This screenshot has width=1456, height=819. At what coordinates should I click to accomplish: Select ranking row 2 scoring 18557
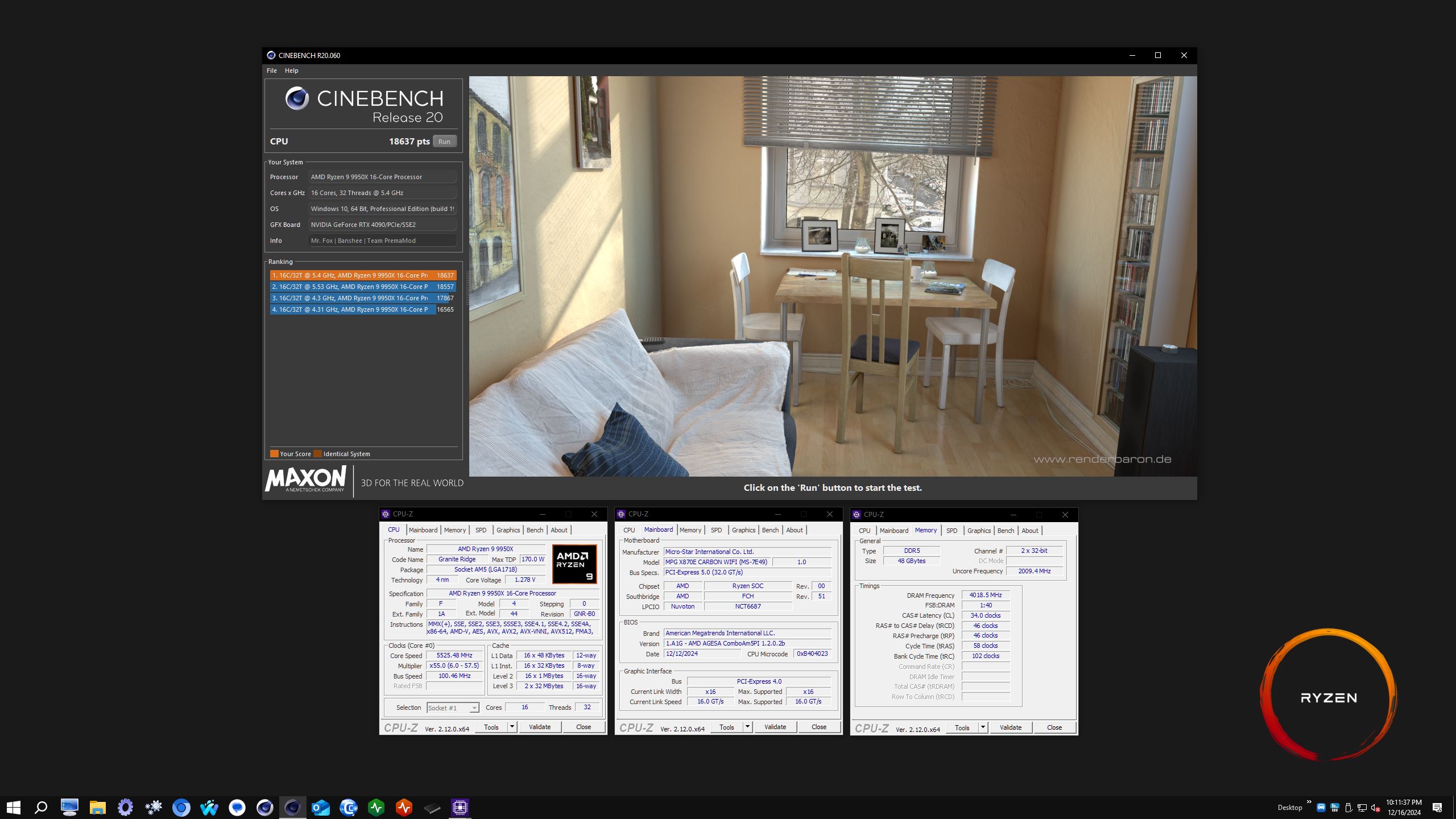tap(363, 287)
